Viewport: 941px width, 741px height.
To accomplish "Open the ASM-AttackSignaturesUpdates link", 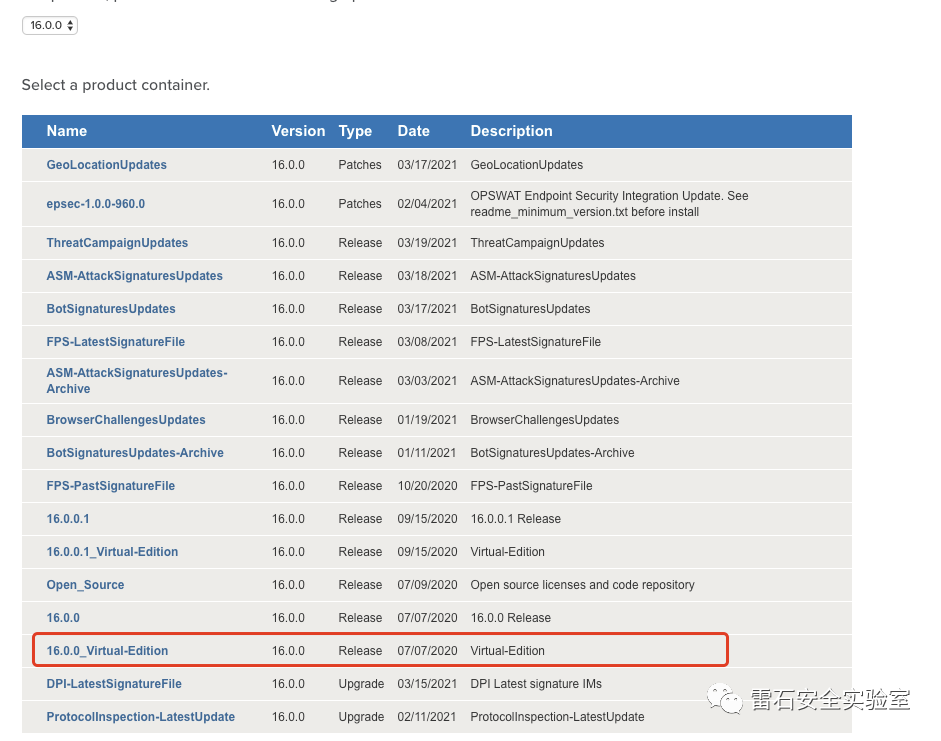I will pyautogui.click(x=136, y=275).
